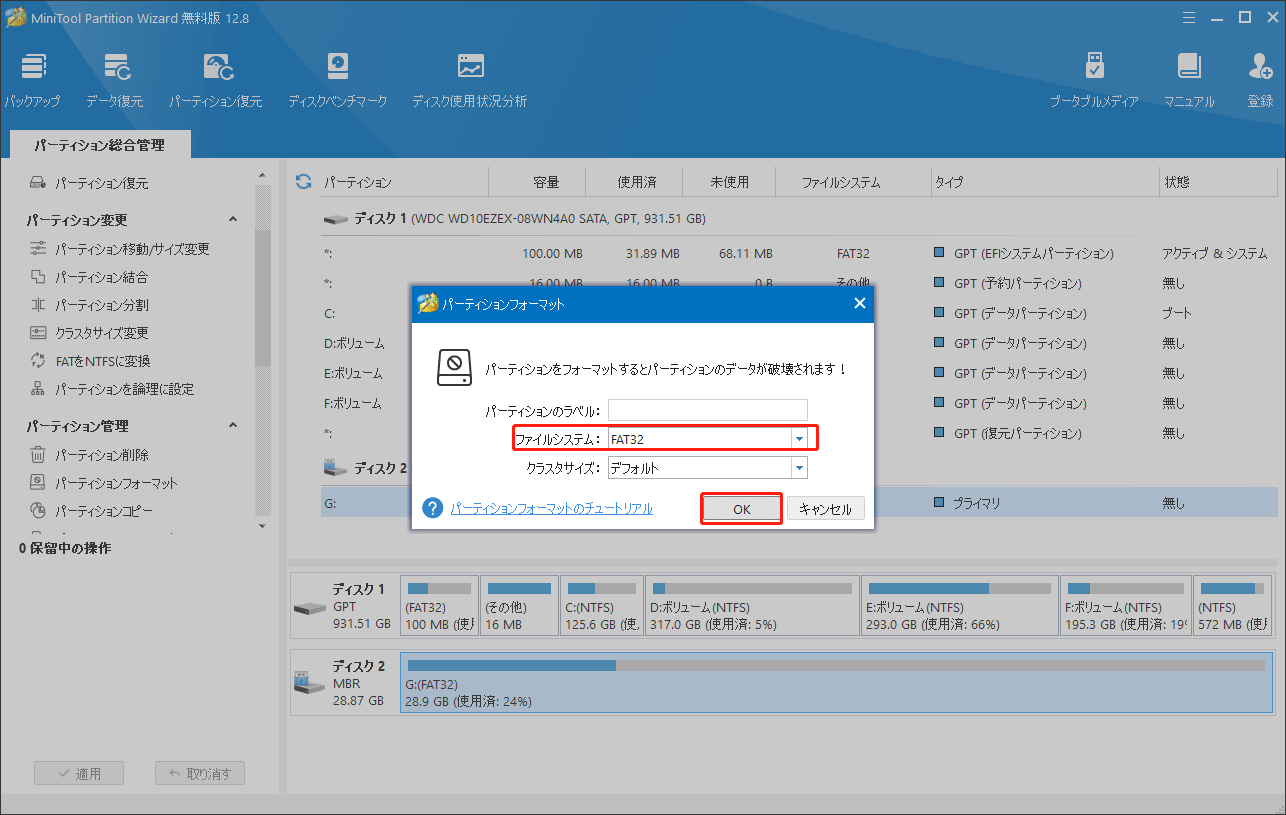
Task: Select FATをNTFSに変換 option
Action: tap(102, 361)
